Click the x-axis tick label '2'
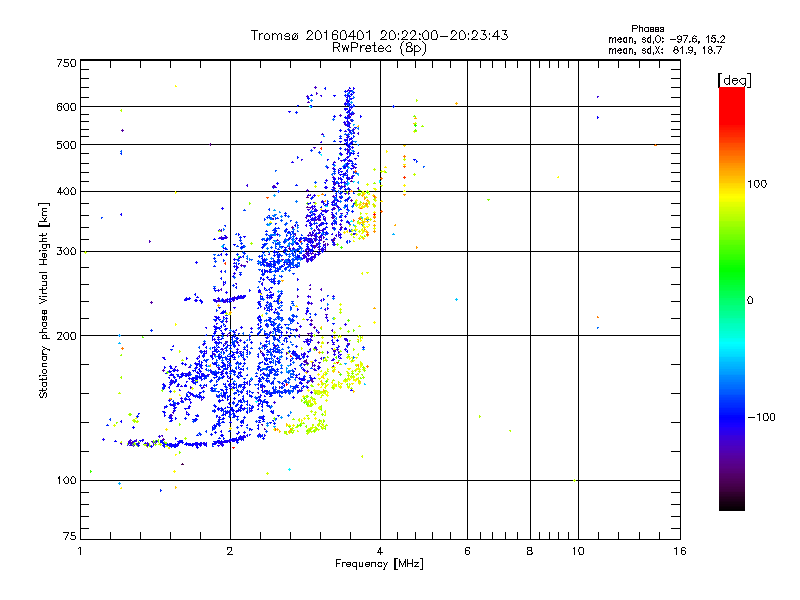Screen dimensions: 800x600 (230, 551)
